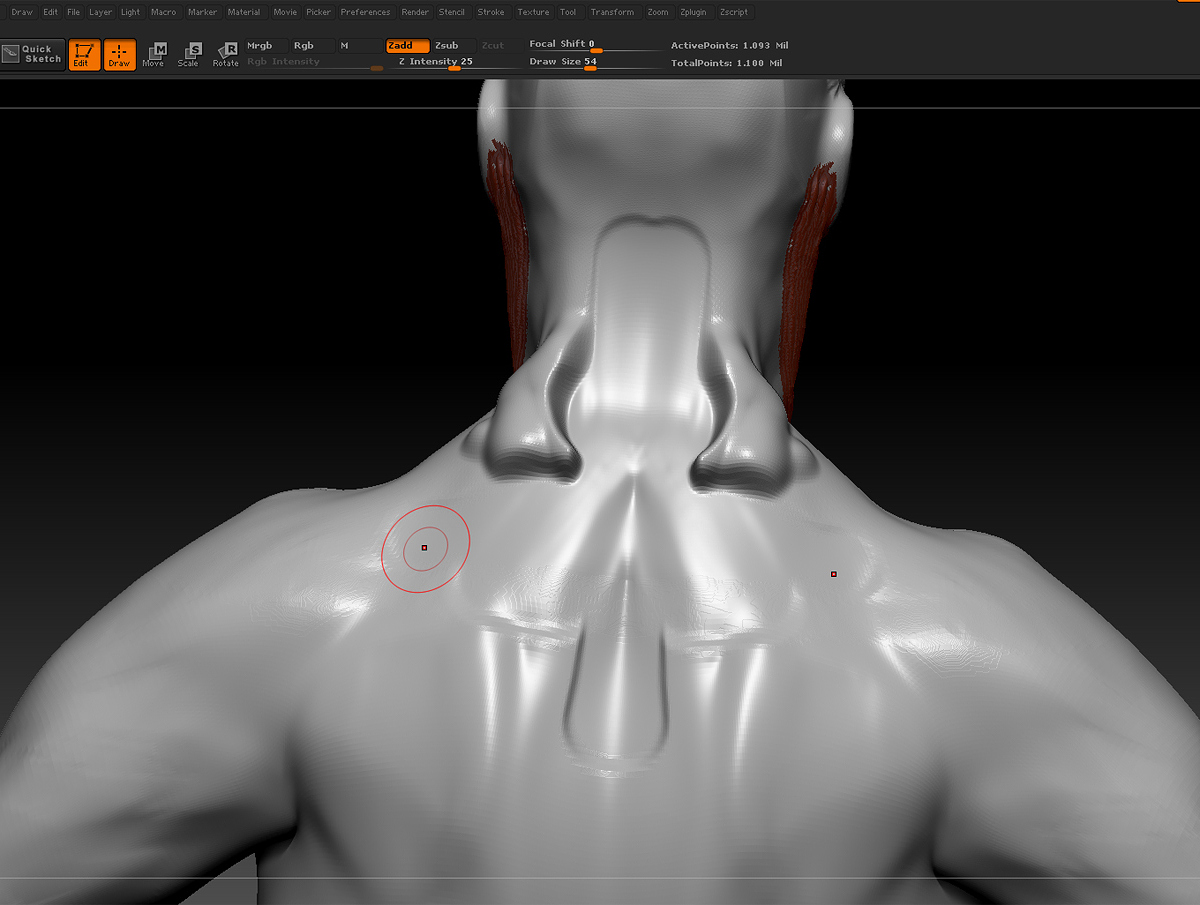The height and width of the screenshot is (905, 1200).
Task: Expand the Preferences menu
Action: (365, 12)
